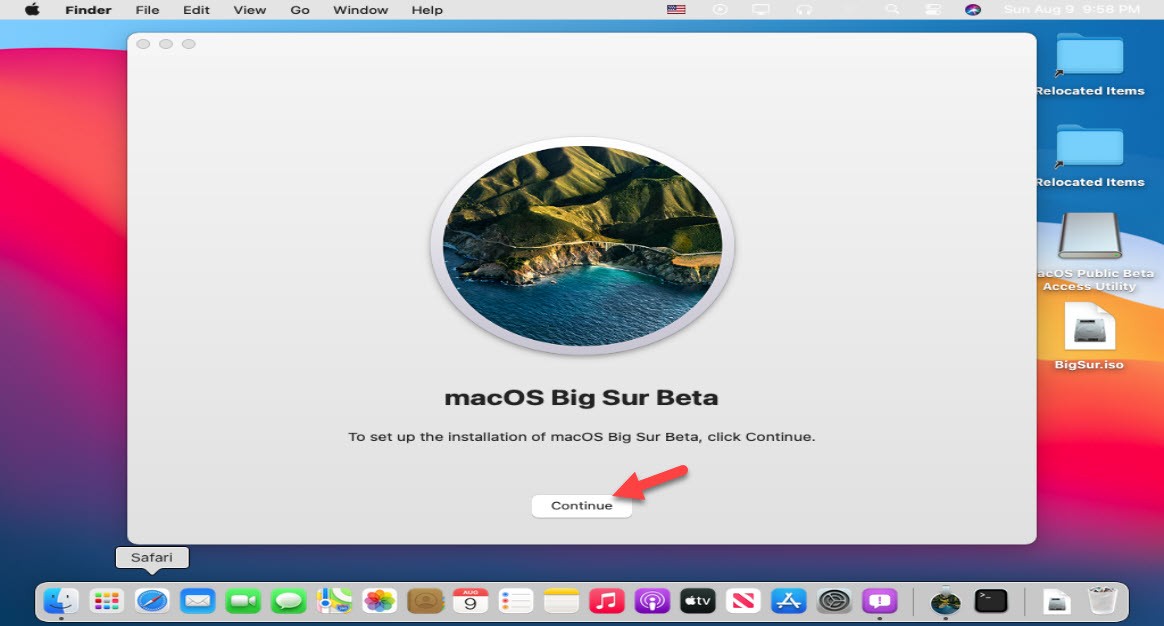Open the News application
The image size is (1164, 626).
pyautogui.click(x=742, y=600)
